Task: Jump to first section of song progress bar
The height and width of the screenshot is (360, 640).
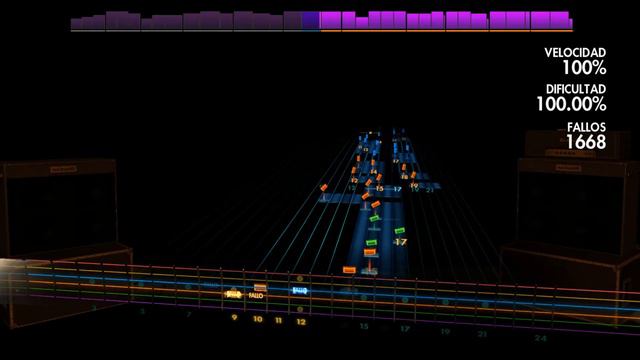Action: click(x=88, y=23)
